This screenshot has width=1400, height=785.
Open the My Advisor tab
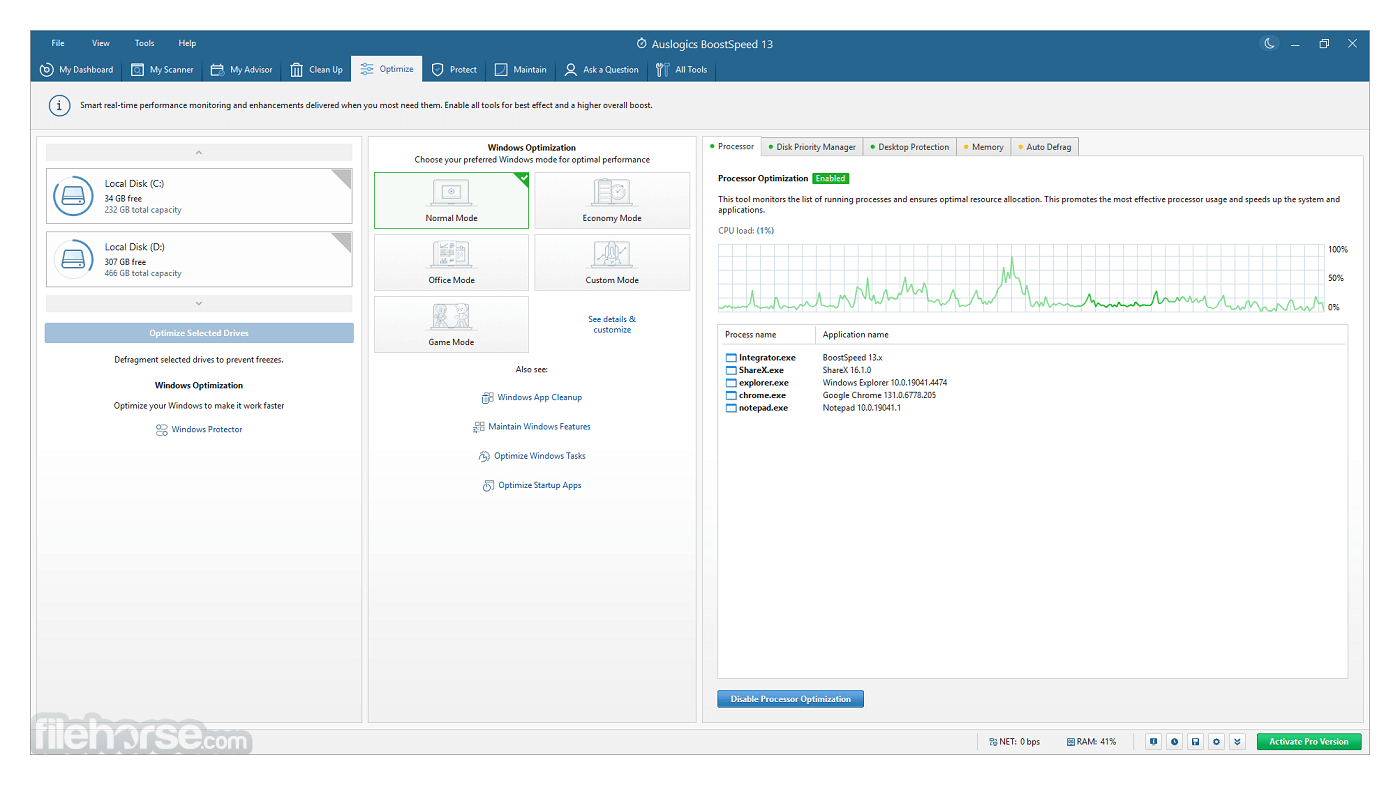pyautogui.click(x=241, y=69)
